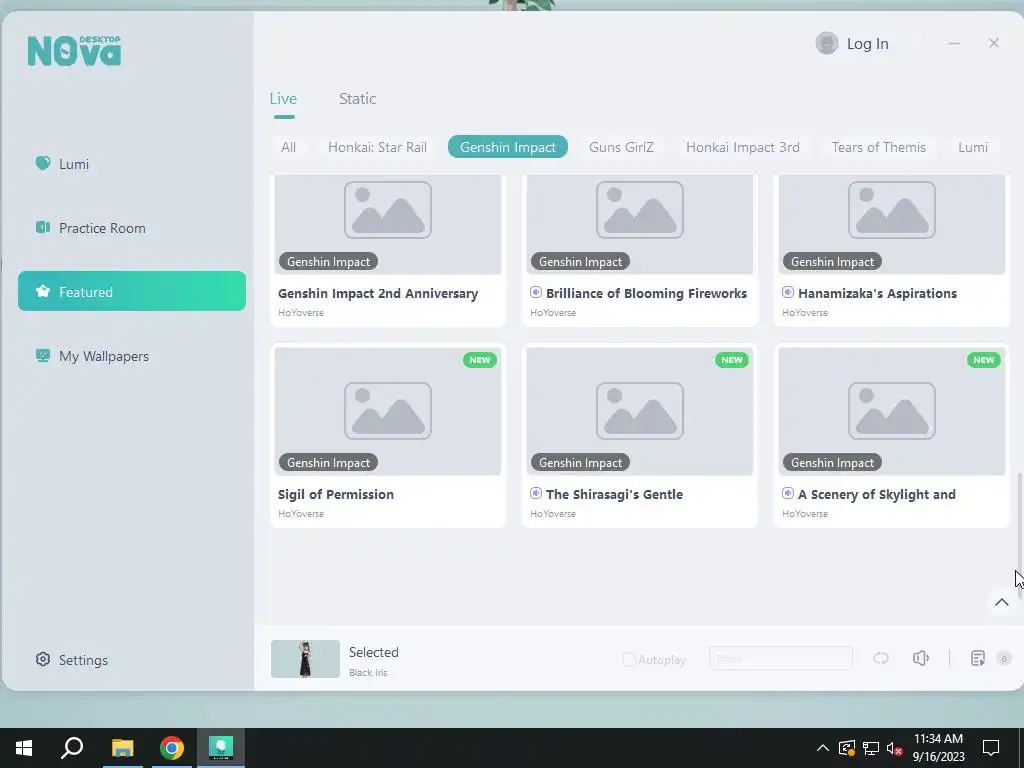Click the My Wallpapers monitor icon
The width and height of the screenshot is (1024, 768).
[x=42, y=355]
